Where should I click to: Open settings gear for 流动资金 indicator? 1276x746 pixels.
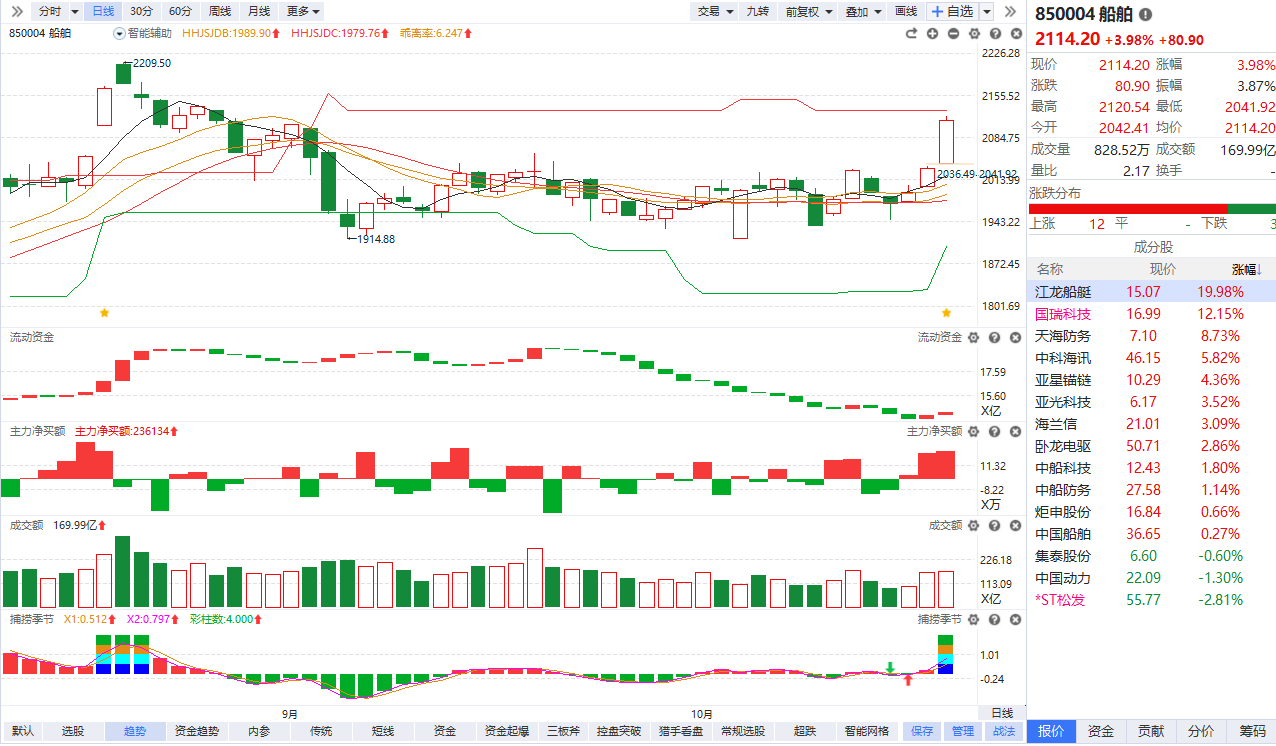tap(972, 338)
